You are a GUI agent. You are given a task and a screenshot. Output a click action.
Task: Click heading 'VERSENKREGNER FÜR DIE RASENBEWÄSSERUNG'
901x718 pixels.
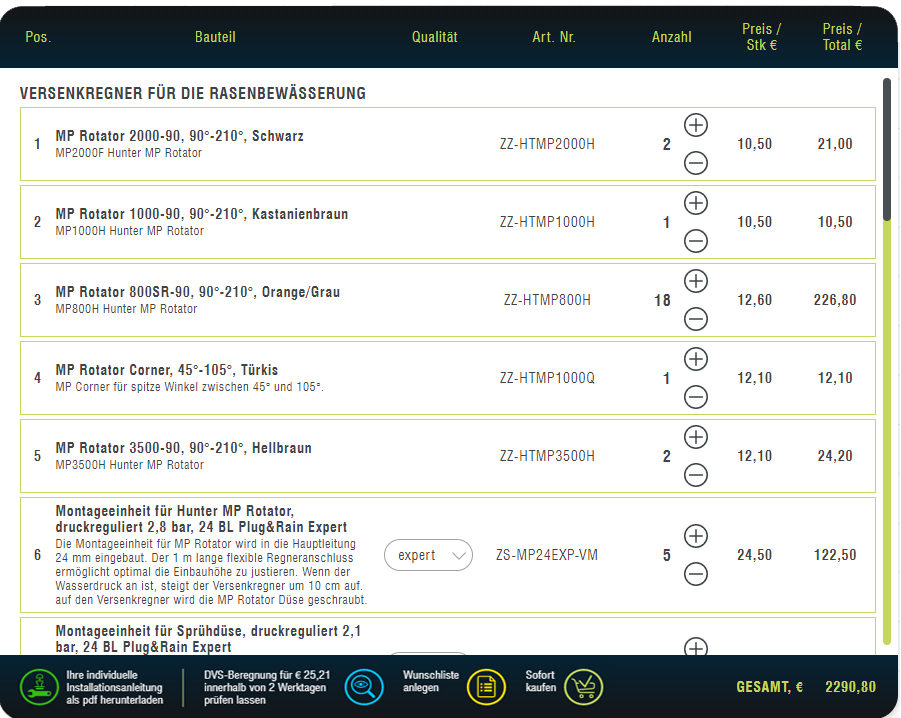pyautogui.click(x=192, y=94)
